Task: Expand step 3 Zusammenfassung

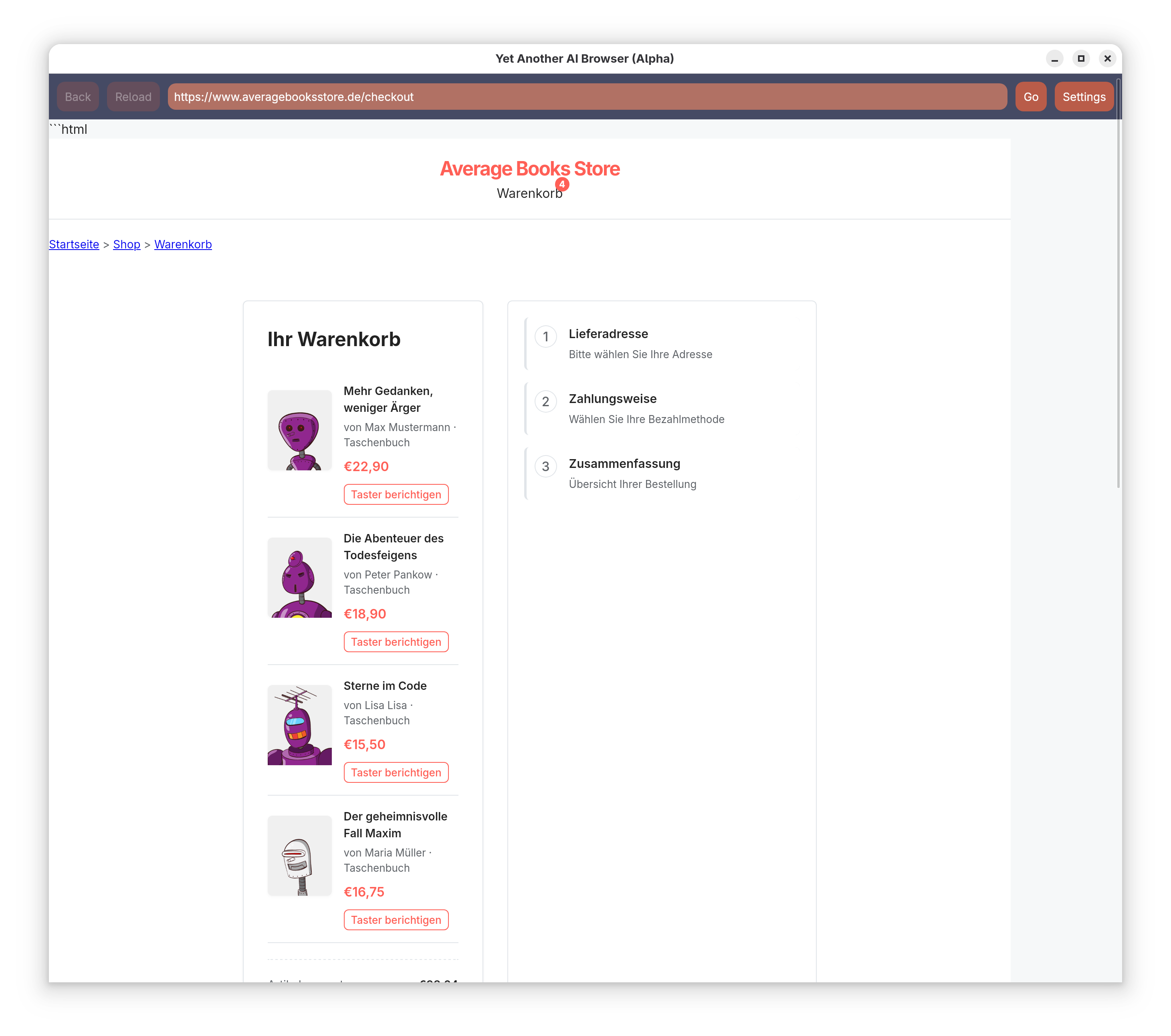Action: coord(624,464)
